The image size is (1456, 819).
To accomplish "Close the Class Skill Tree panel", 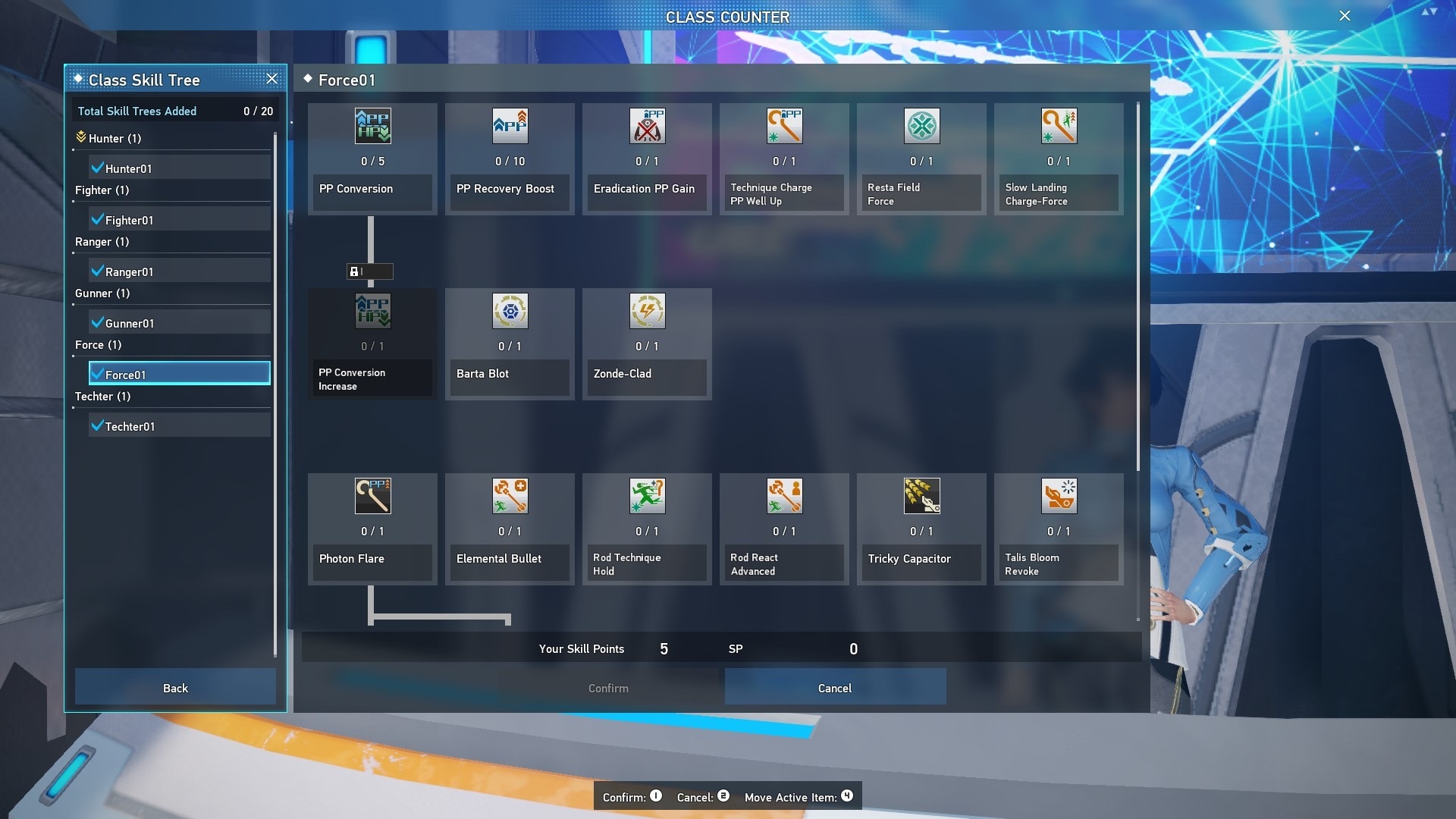I will click(271, 79).
